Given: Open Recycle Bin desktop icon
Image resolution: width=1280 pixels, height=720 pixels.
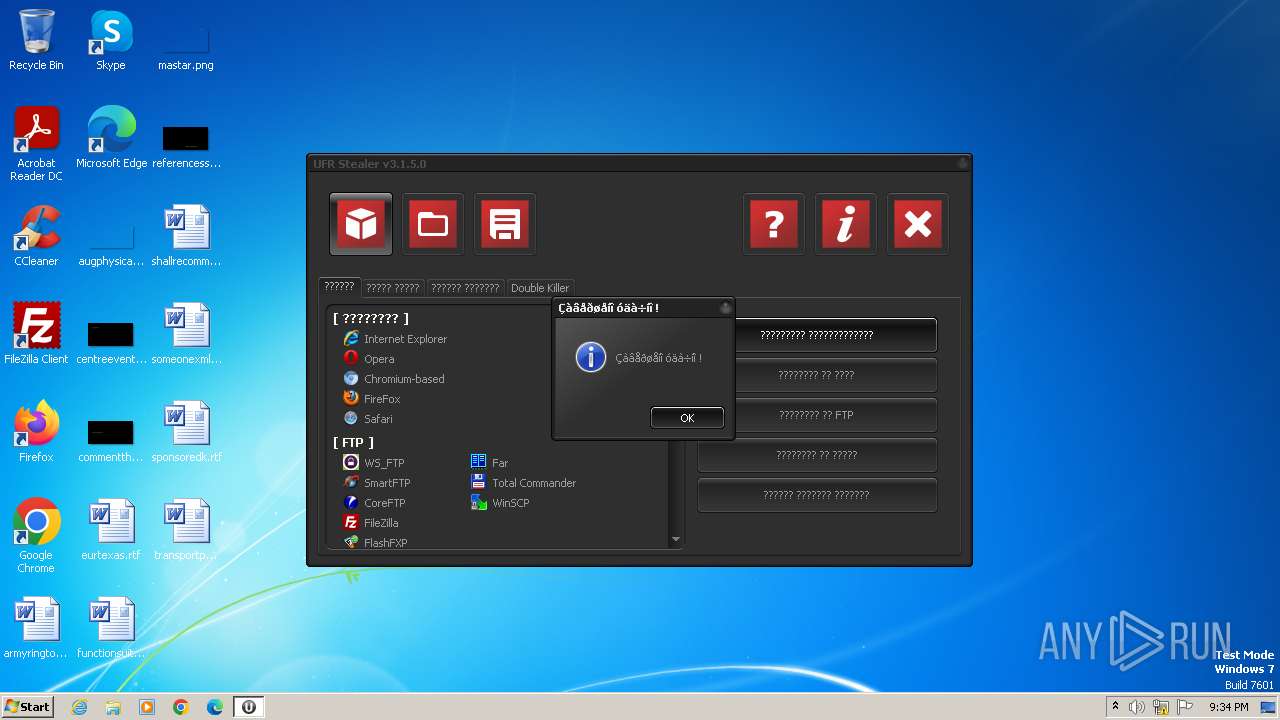Looking at the screenshot, I should (x=36, y=41).
